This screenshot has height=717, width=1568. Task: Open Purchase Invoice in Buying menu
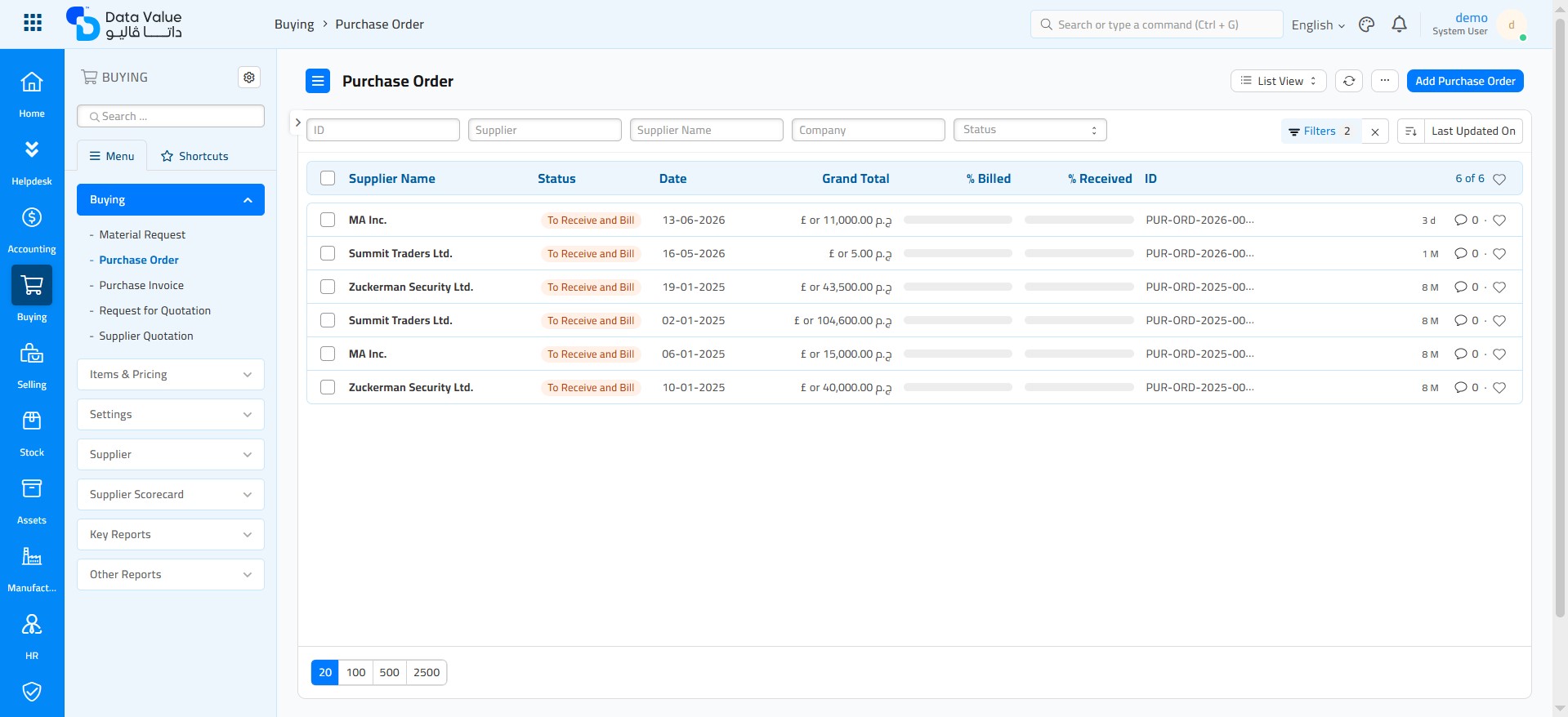click(x=141, y=285)
